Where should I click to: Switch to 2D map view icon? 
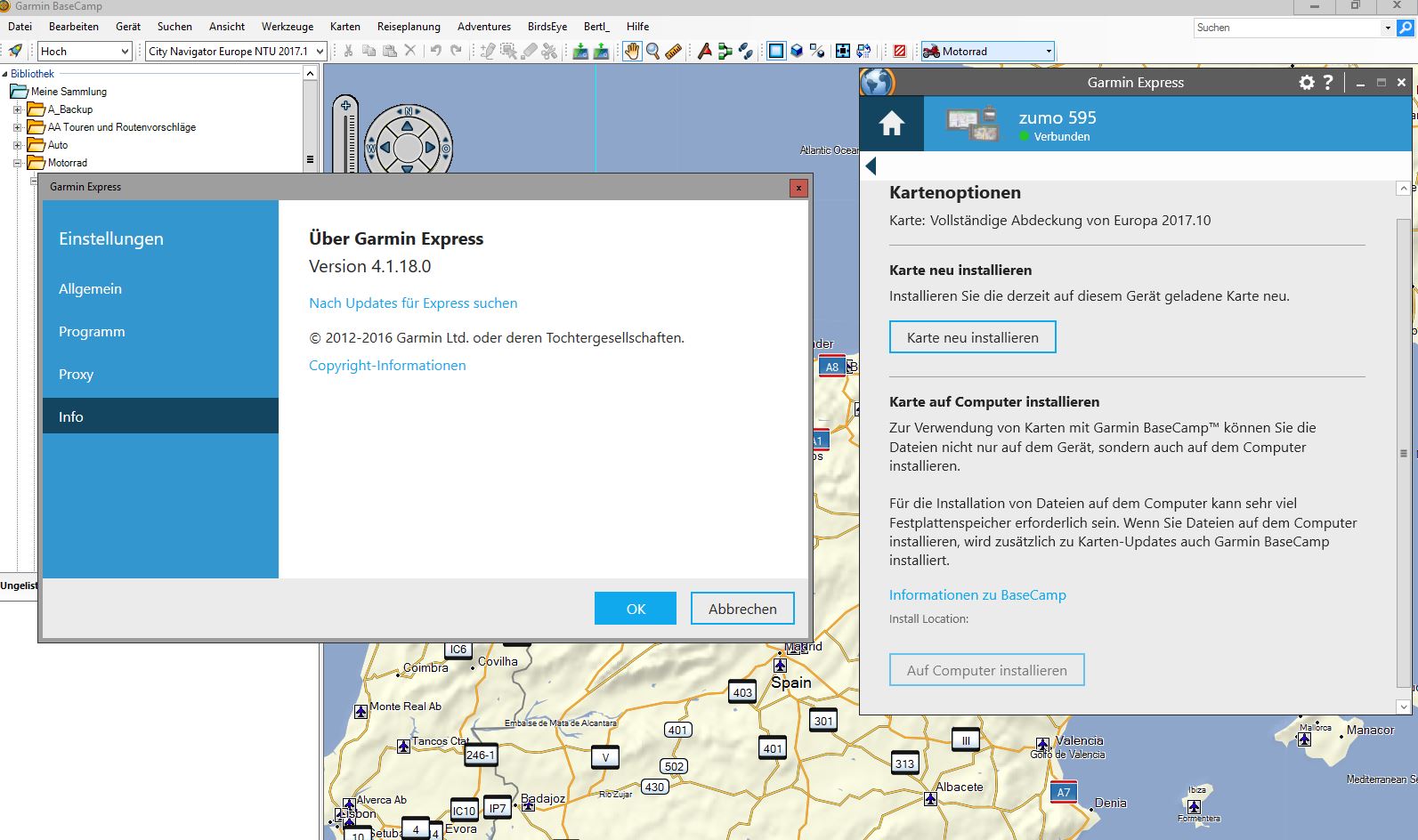point(776,51)
